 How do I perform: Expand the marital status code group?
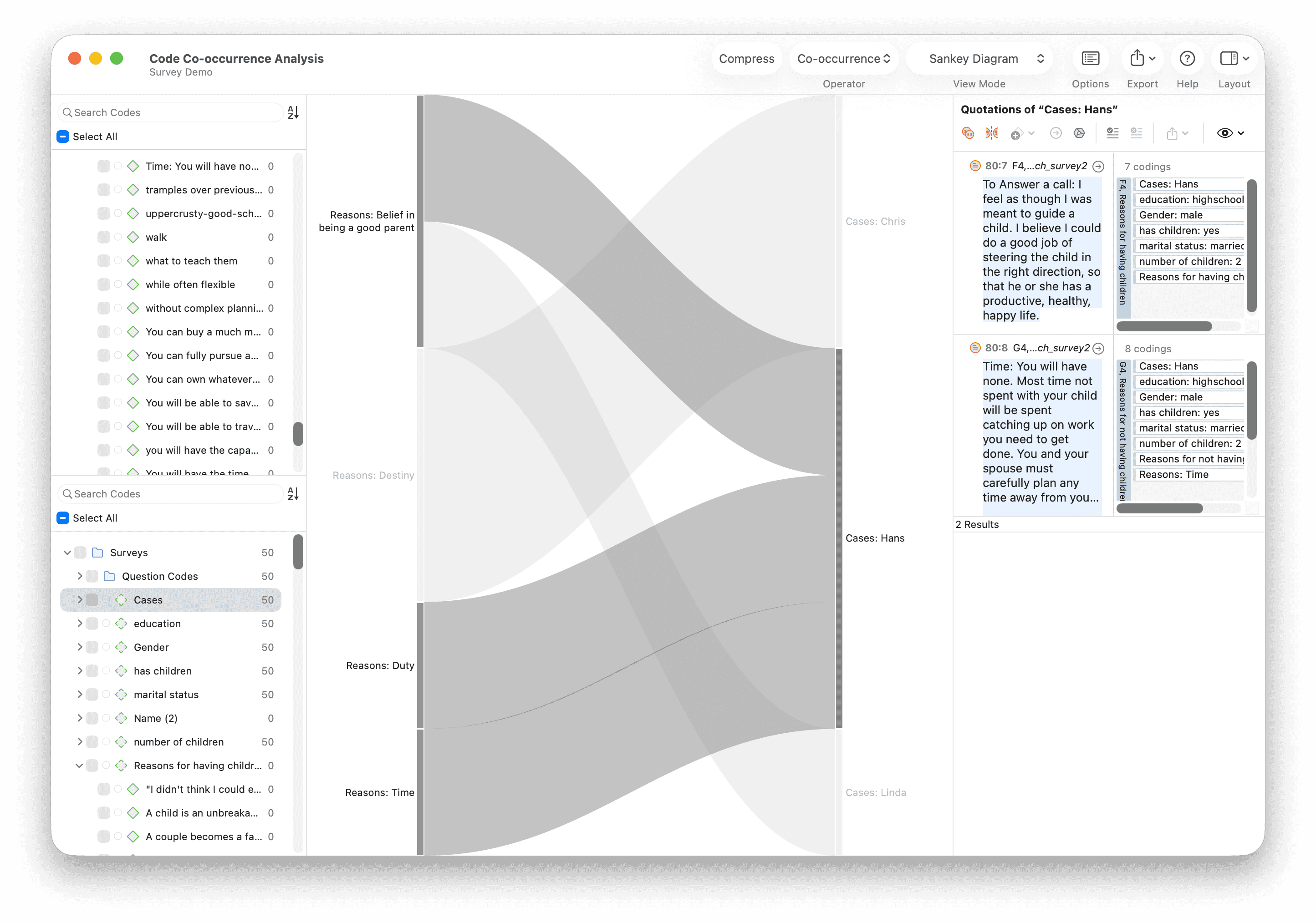tap(80, 695)
